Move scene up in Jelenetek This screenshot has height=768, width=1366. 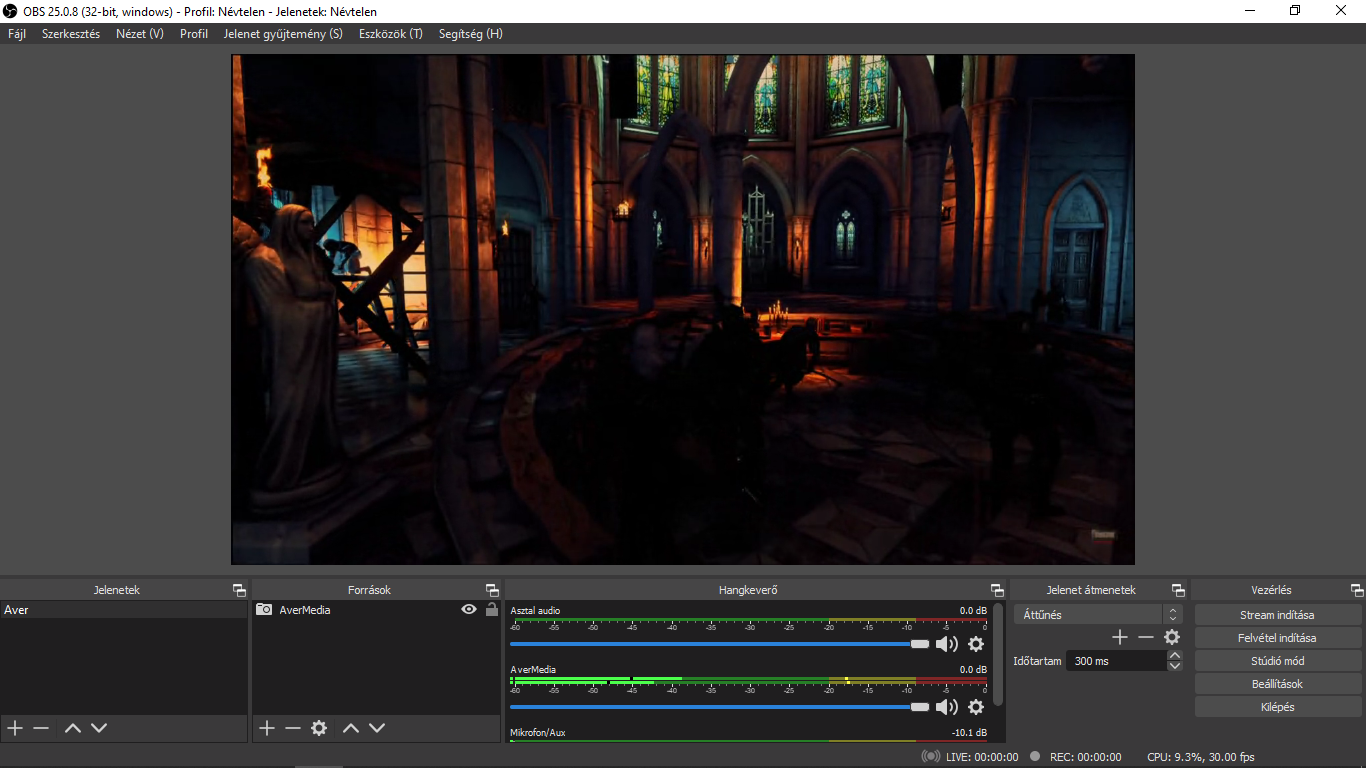[x=72, y=728]
